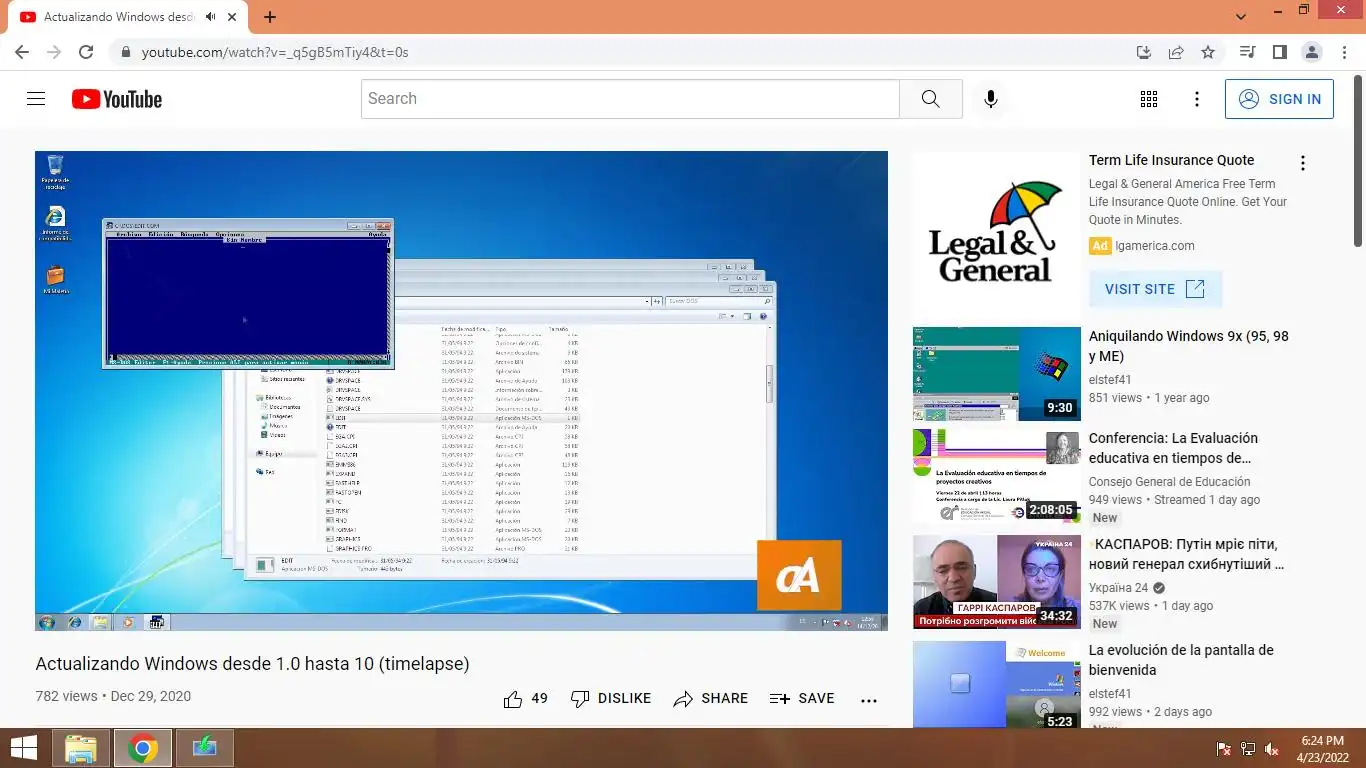Open lgamerica.com ad link
1366x768 pixels.
[x=1155, y=246]
